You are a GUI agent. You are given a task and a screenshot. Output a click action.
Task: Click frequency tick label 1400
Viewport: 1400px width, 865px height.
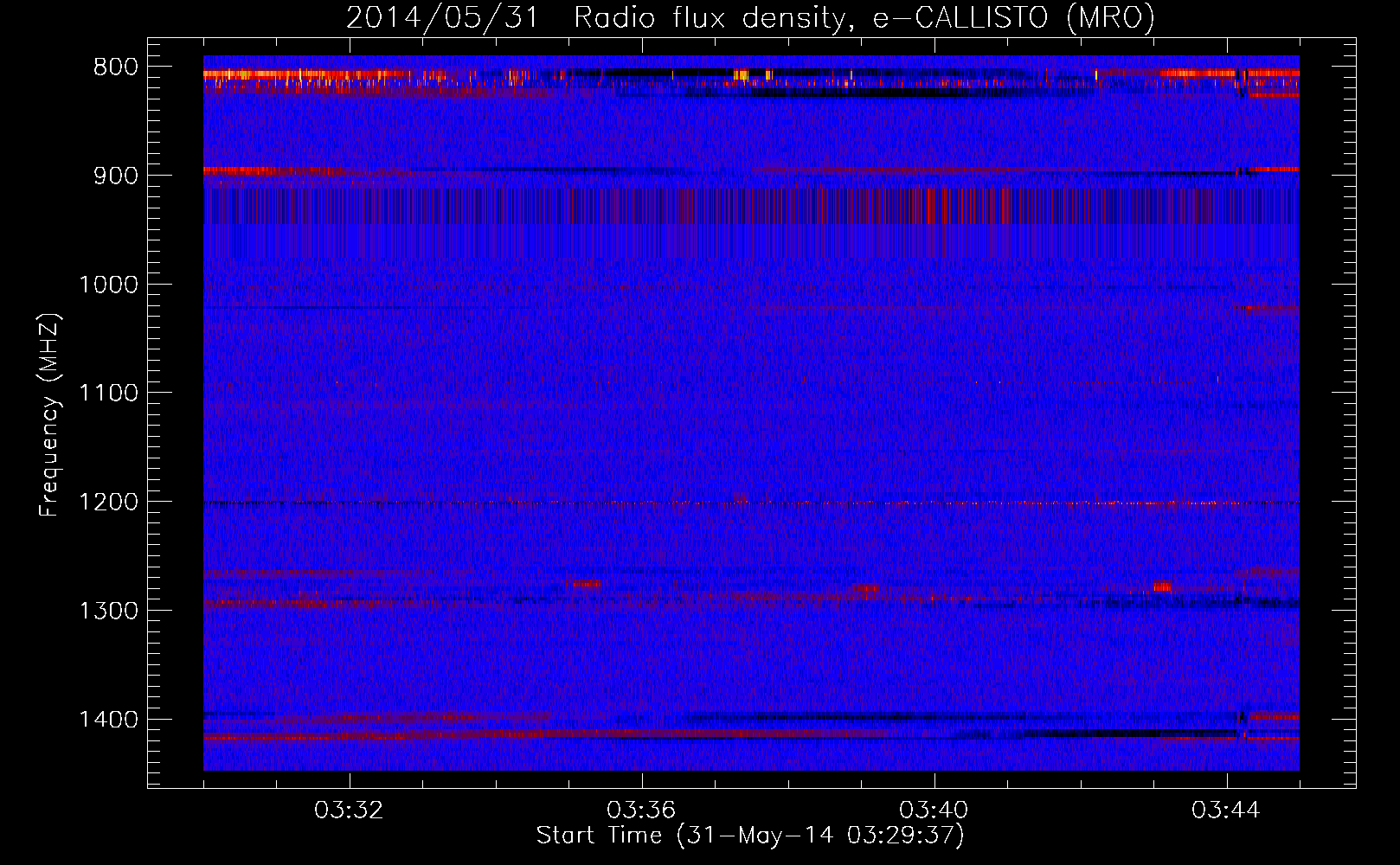tap(109, 720)
